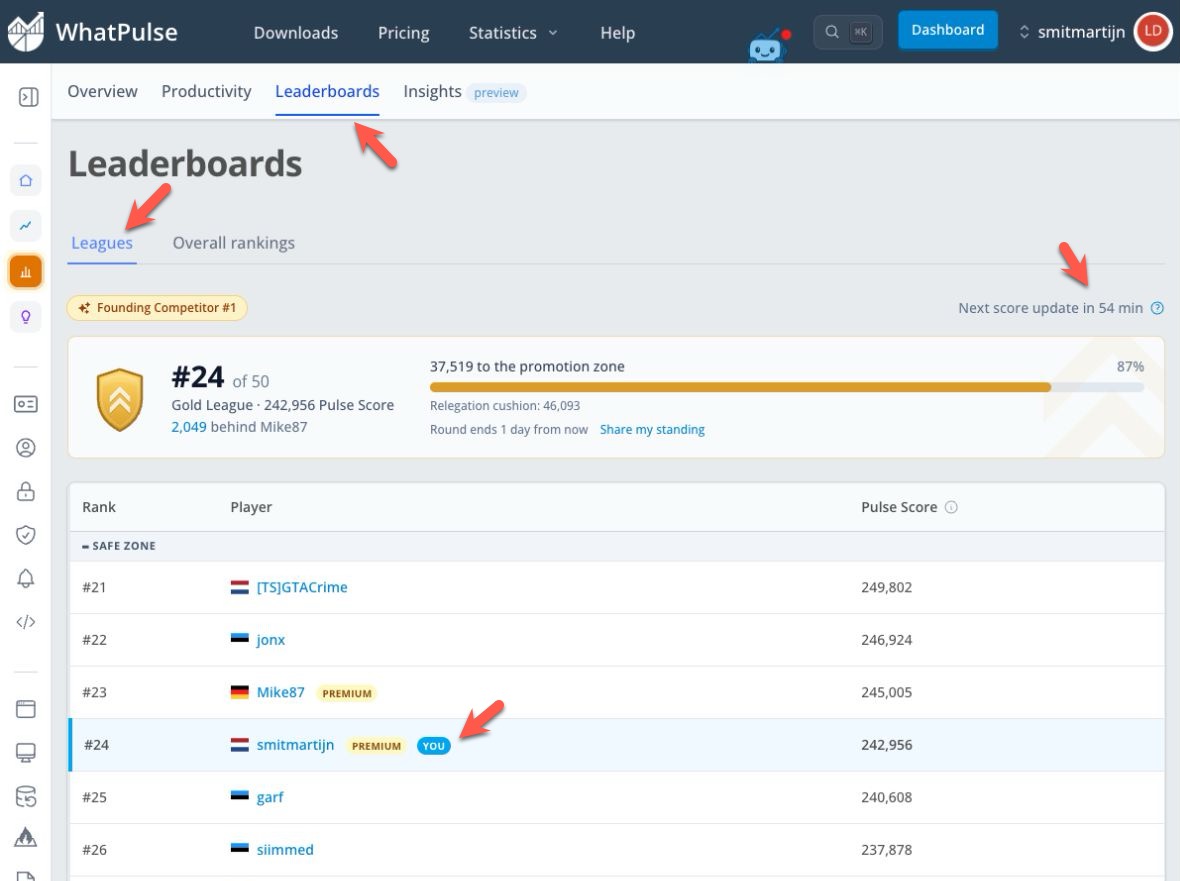Click the Netherlands flag beside [TS]GTACrime
1180x881 pixels.
pyautogui.click(x=239, y=587)
